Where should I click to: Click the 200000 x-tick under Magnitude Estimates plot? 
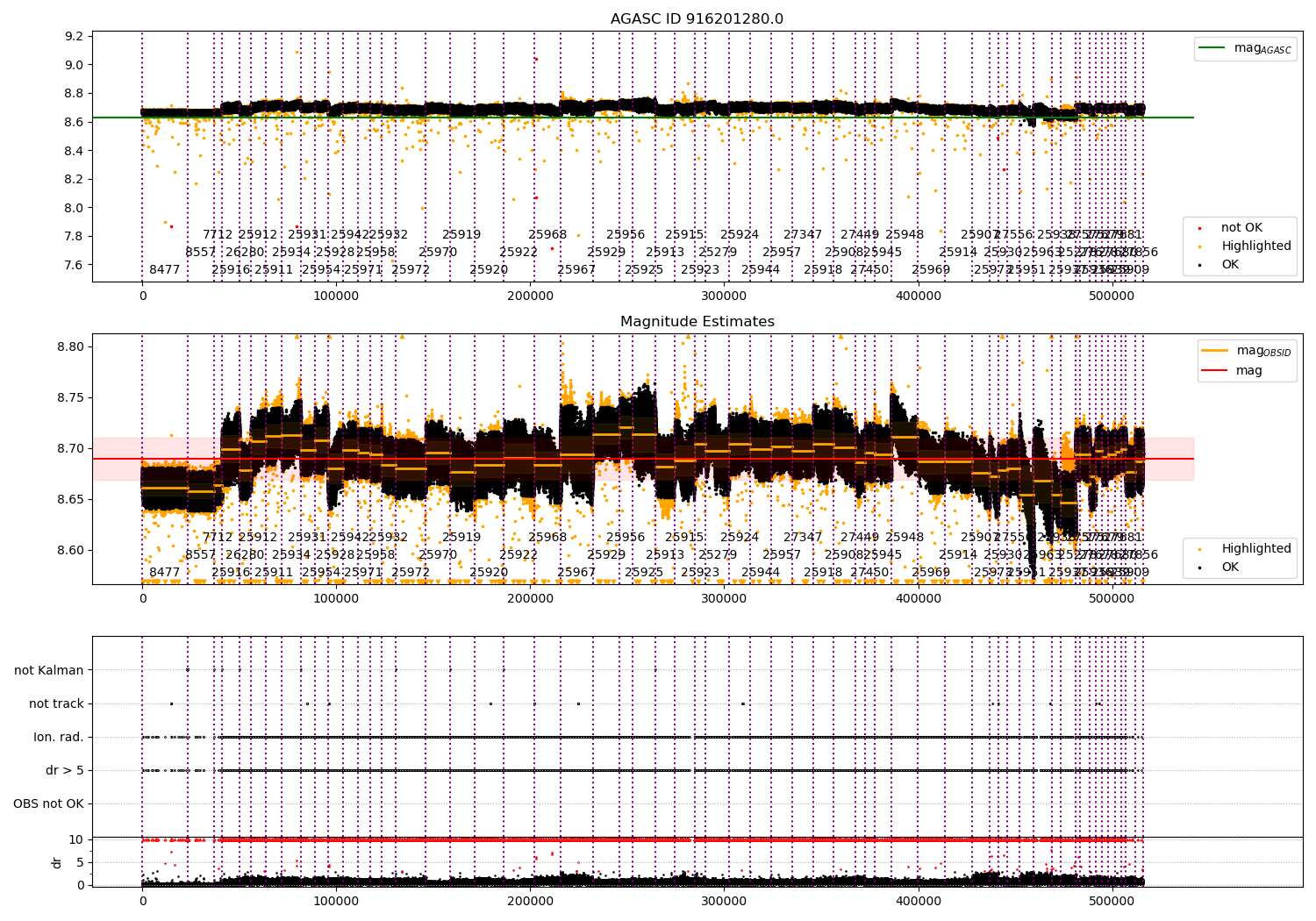click(x=530, y=599)
